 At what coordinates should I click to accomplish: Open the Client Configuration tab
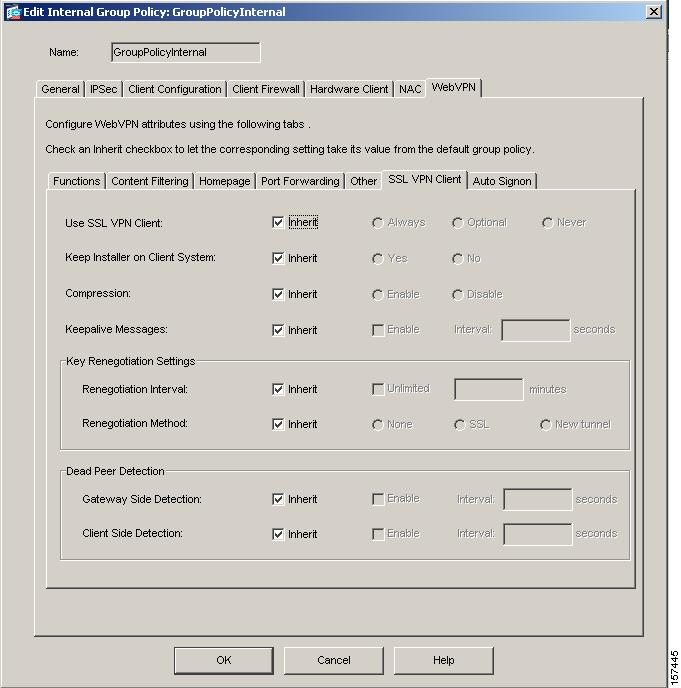[175, 89]
